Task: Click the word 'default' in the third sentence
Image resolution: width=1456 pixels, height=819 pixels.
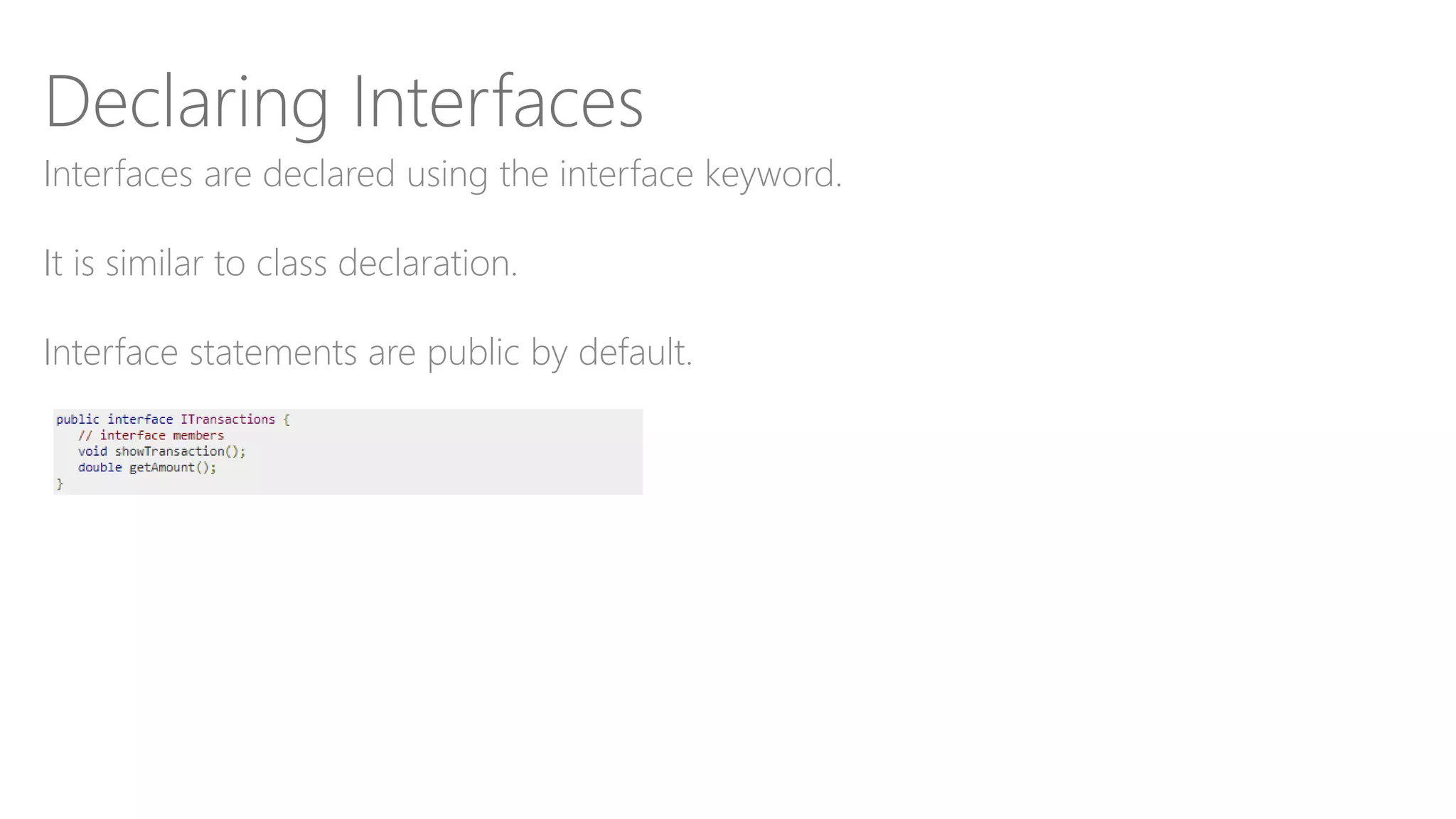Action: click(634, 353)
